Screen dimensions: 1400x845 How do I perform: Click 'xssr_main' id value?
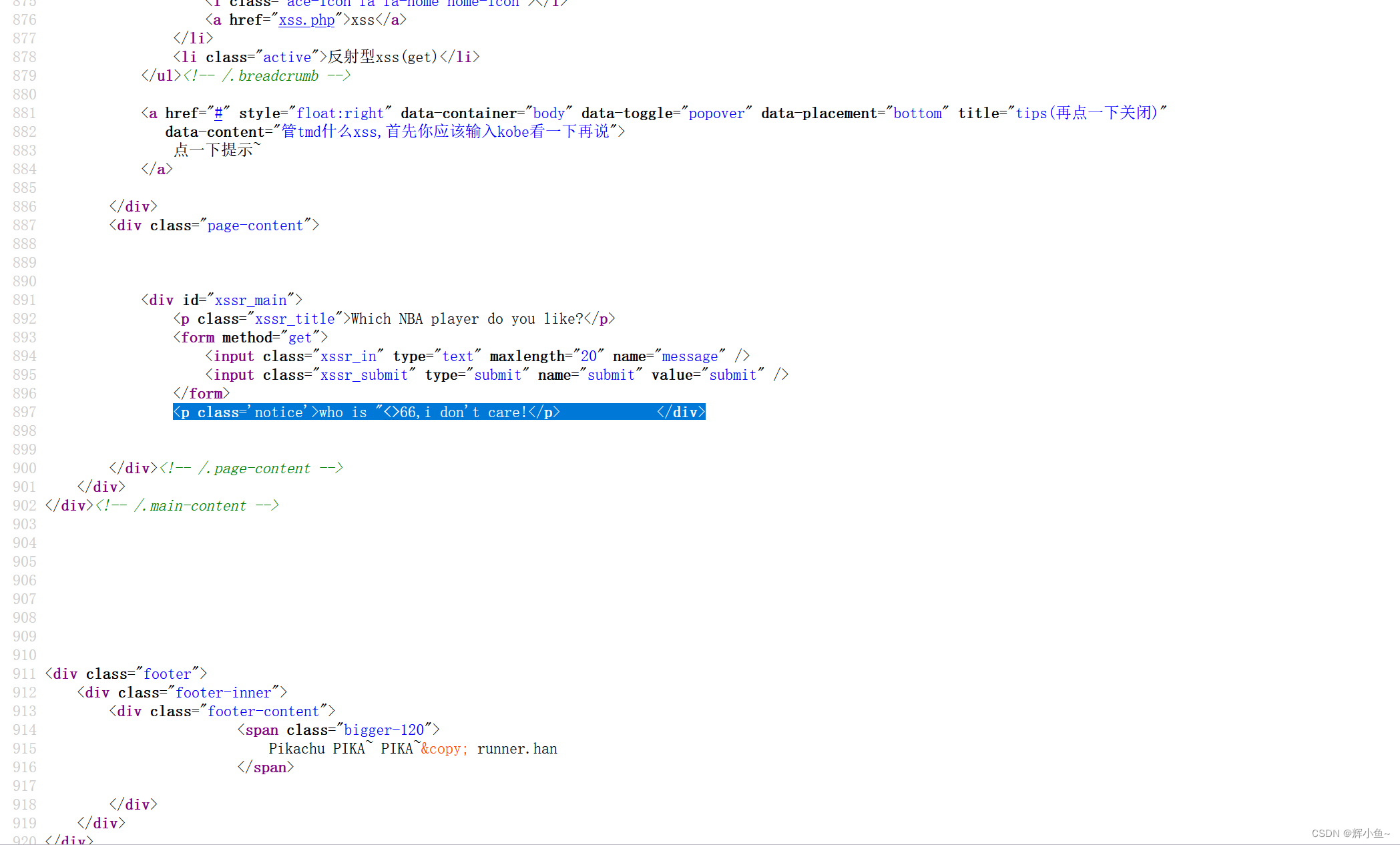click(x=250, y=300)
